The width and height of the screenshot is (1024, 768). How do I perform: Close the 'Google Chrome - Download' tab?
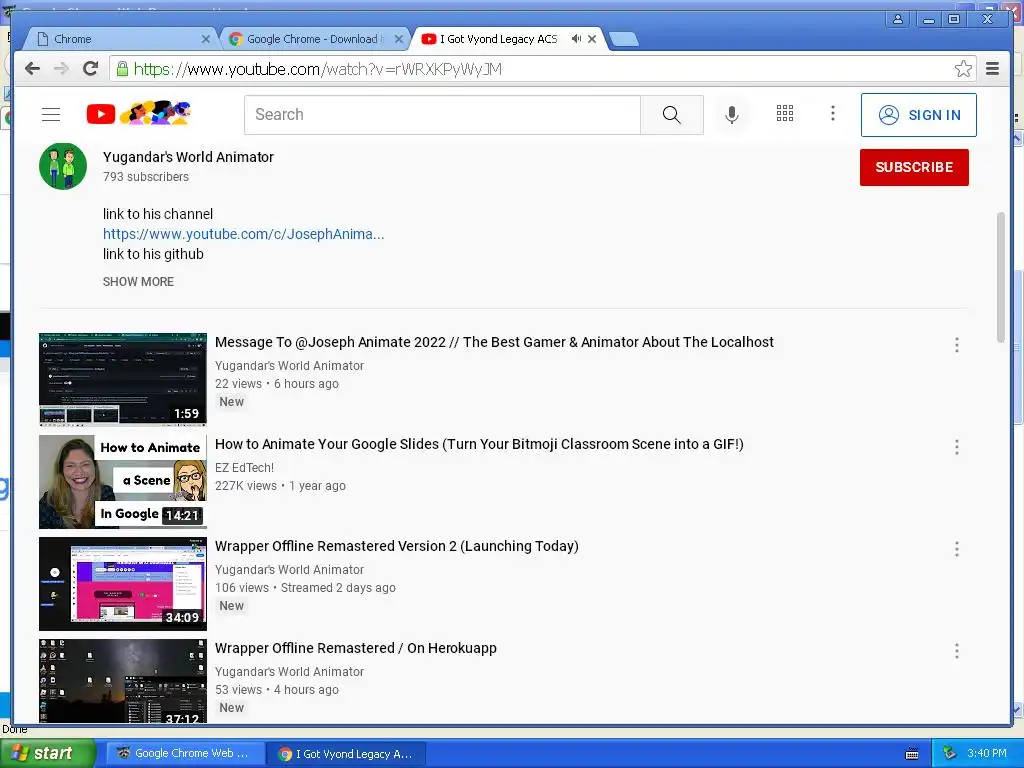(x=399, y=39)
